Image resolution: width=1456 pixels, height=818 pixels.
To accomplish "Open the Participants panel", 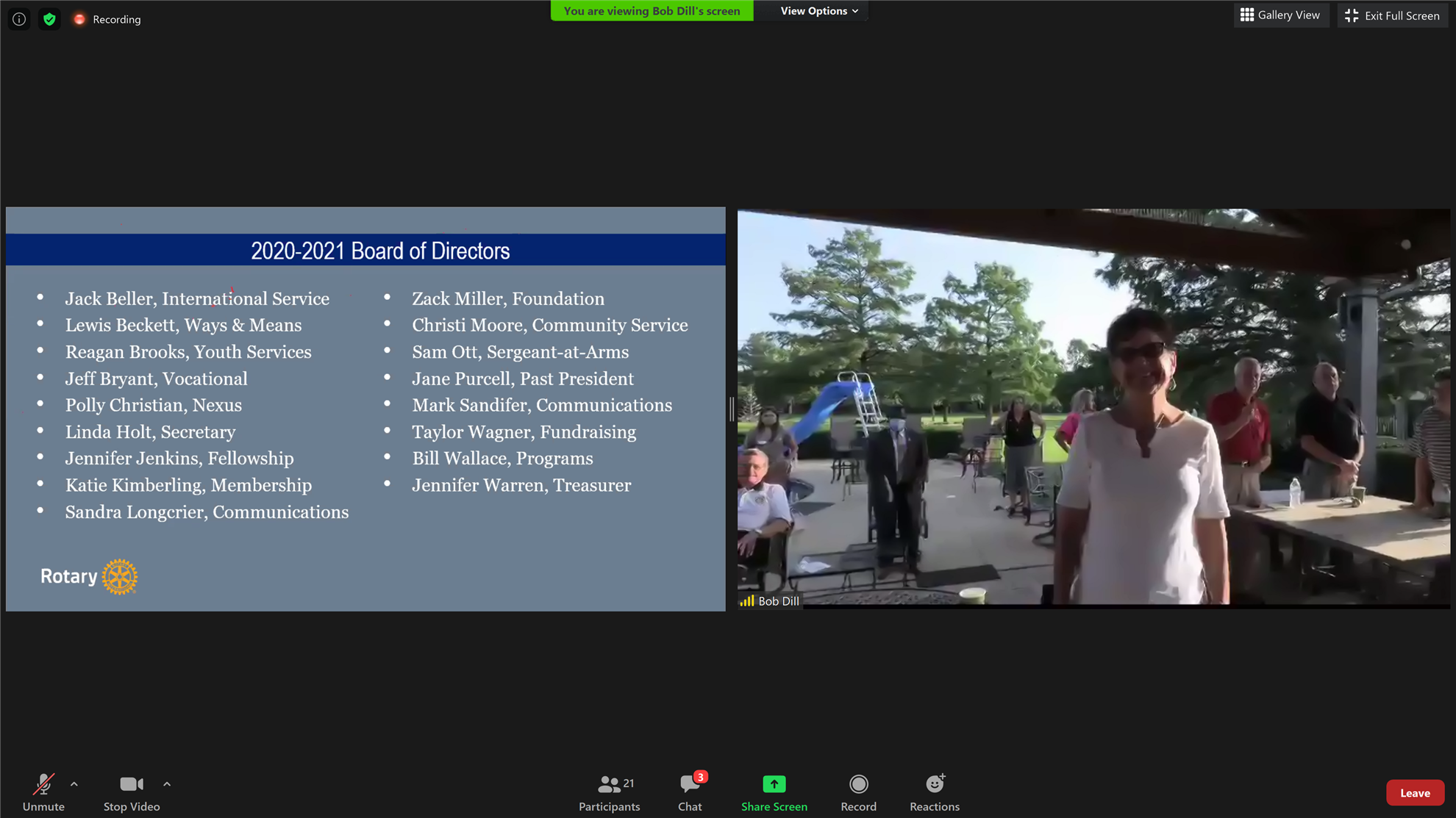I will point(609,792).
